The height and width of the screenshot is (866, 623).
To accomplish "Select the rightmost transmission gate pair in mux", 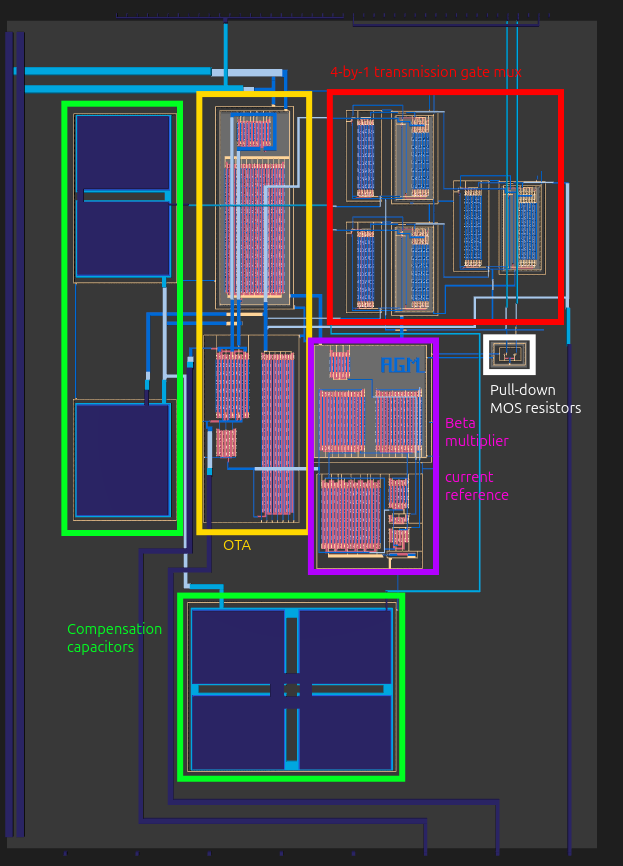I will click(499, 225).
